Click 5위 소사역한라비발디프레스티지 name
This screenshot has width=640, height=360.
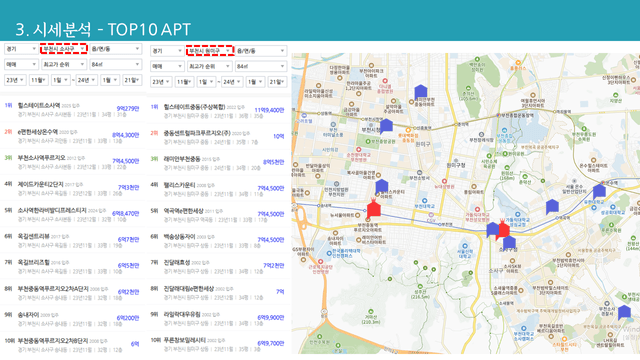click(52, 210)
